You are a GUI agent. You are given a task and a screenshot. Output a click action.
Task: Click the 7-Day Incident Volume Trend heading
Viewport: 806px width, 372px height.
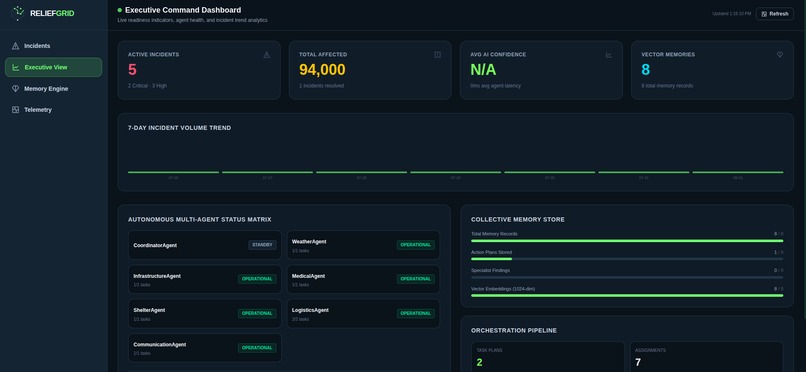179,128
